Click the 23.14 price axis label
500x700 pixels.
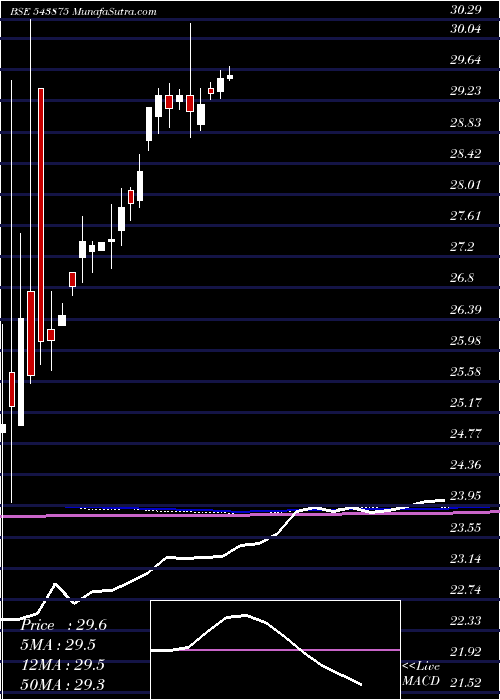(465, 558)
